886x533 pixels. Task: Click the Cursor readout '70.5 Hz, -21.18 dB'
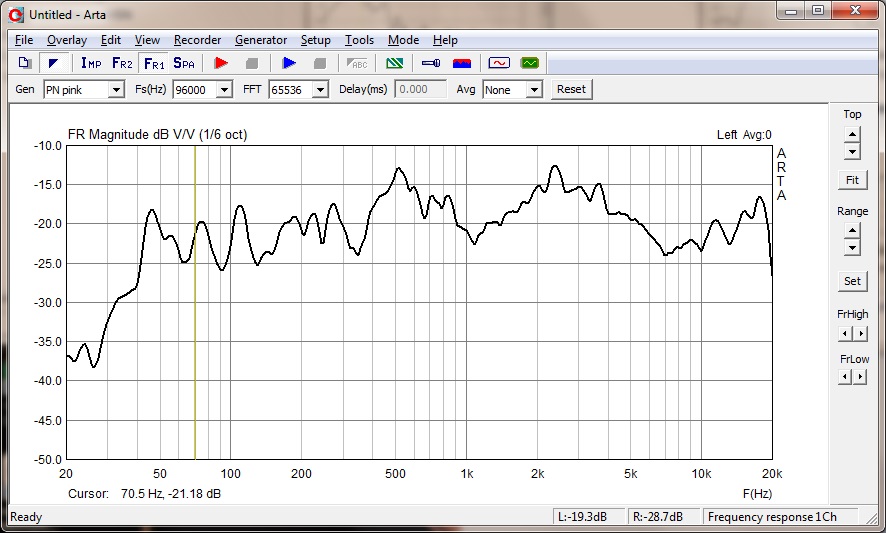pyautogui.click(x=171, y=493)
